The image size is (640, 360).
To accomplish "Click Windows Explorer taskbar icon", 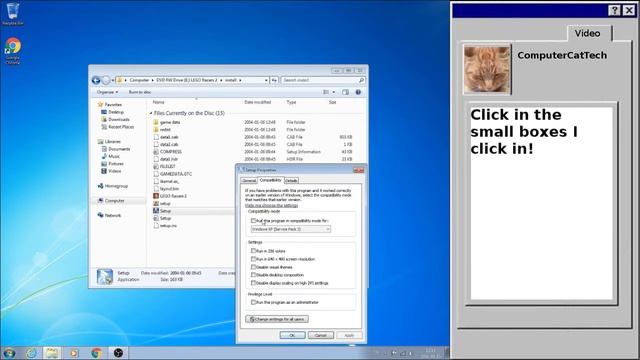I will (x=52, y=353).
